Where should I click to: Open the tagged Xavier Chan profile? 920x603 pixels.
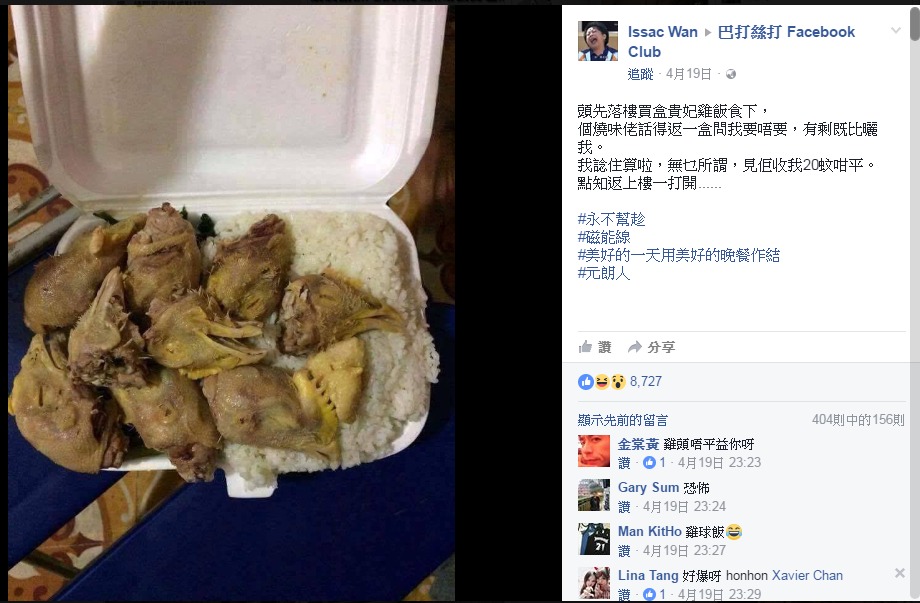pos(807,575)
